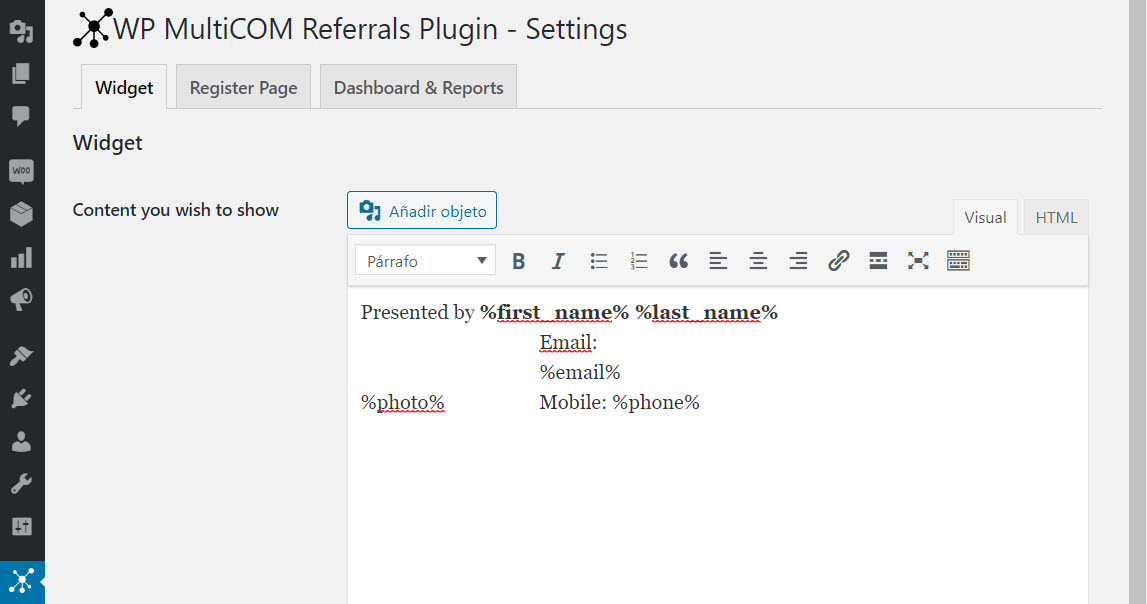This screenshot has width=1147, height=604.
Task: Click the page vertical scrollbar
Action: tap(1137, 302)
